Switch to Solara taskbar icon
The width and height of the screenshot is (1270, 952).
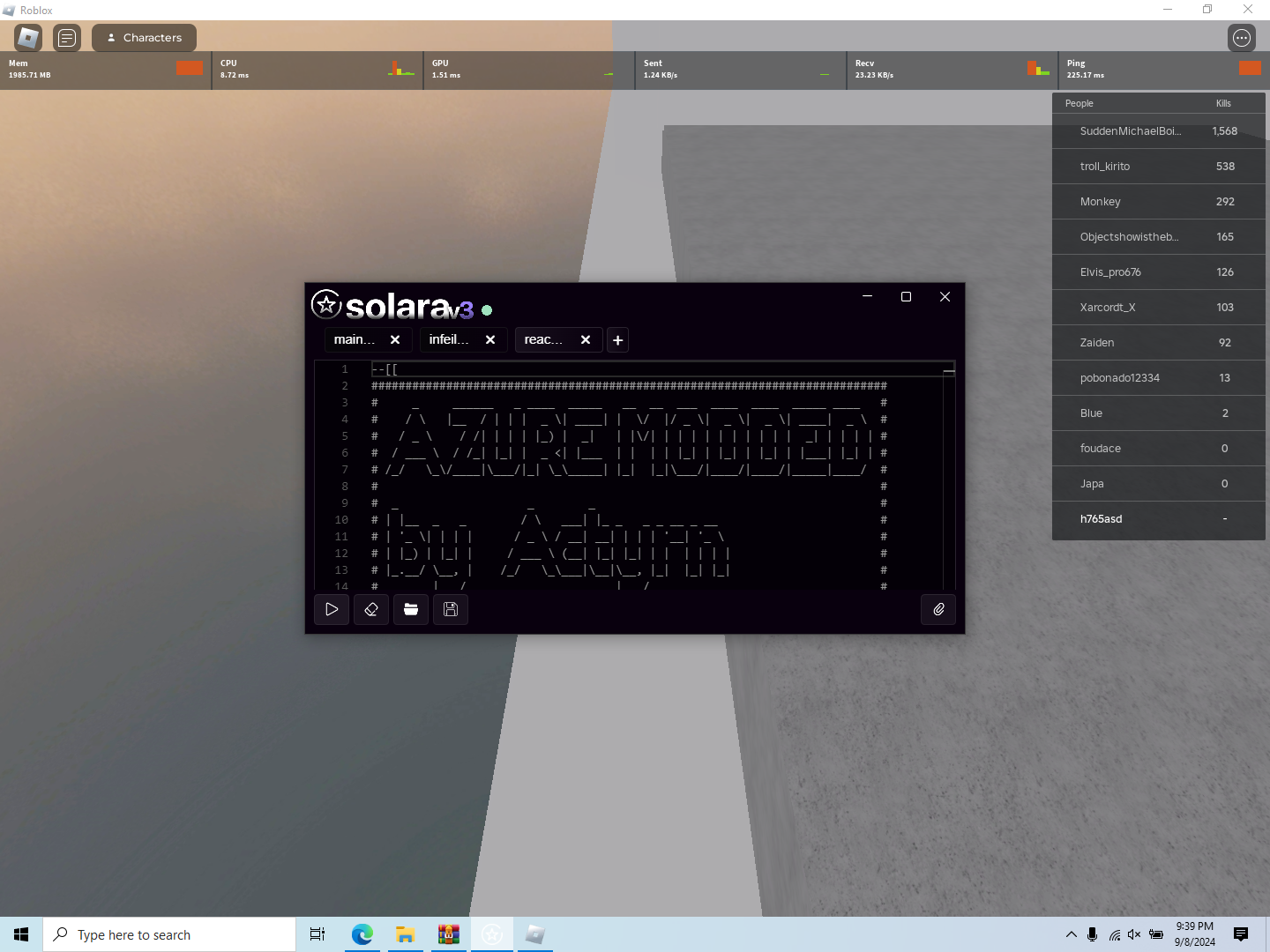(x=492, y=934)
